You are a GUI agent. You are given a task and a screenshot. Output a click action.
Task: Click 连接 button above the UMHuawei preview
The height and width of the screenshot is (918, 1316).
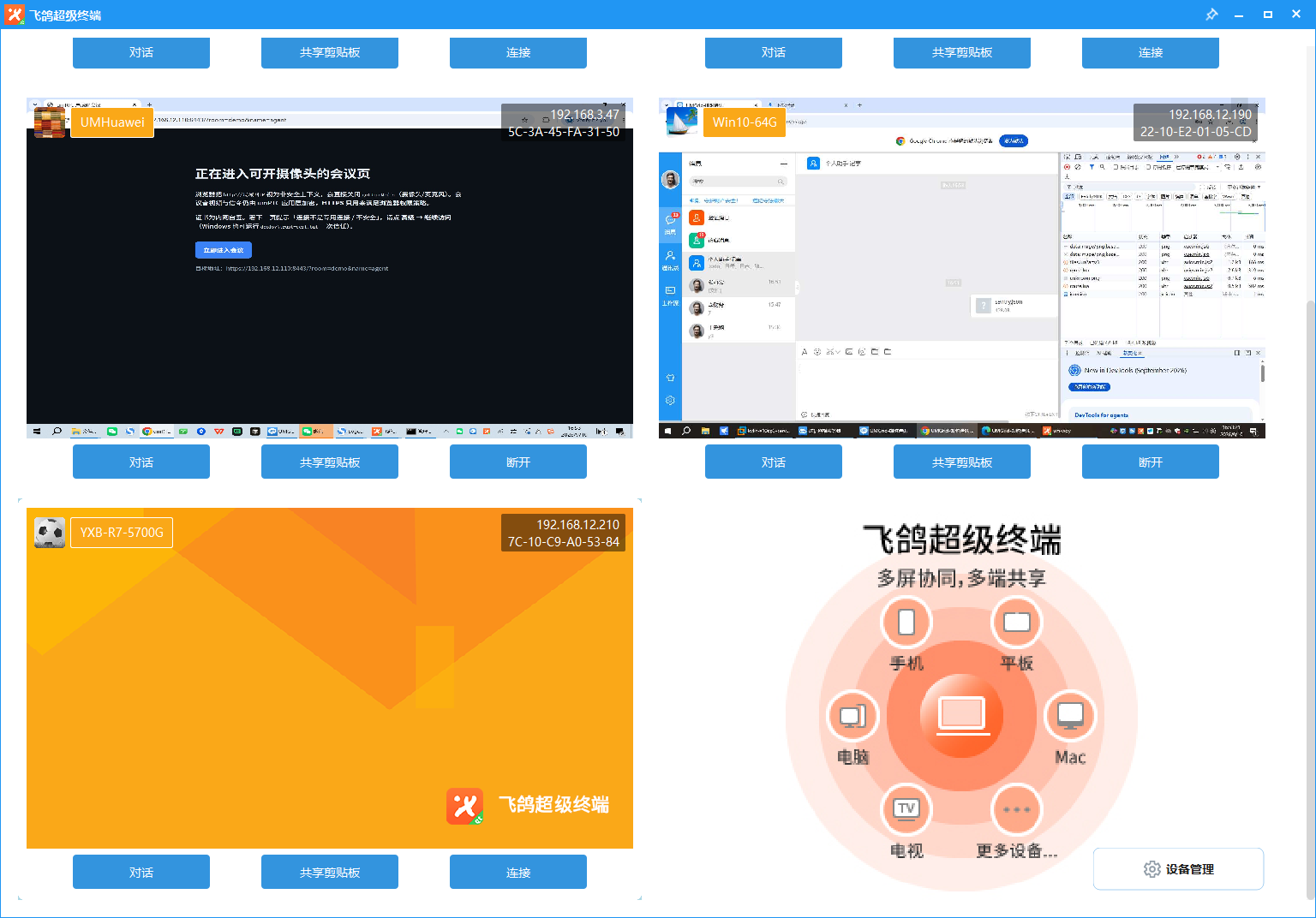(518, 52)
